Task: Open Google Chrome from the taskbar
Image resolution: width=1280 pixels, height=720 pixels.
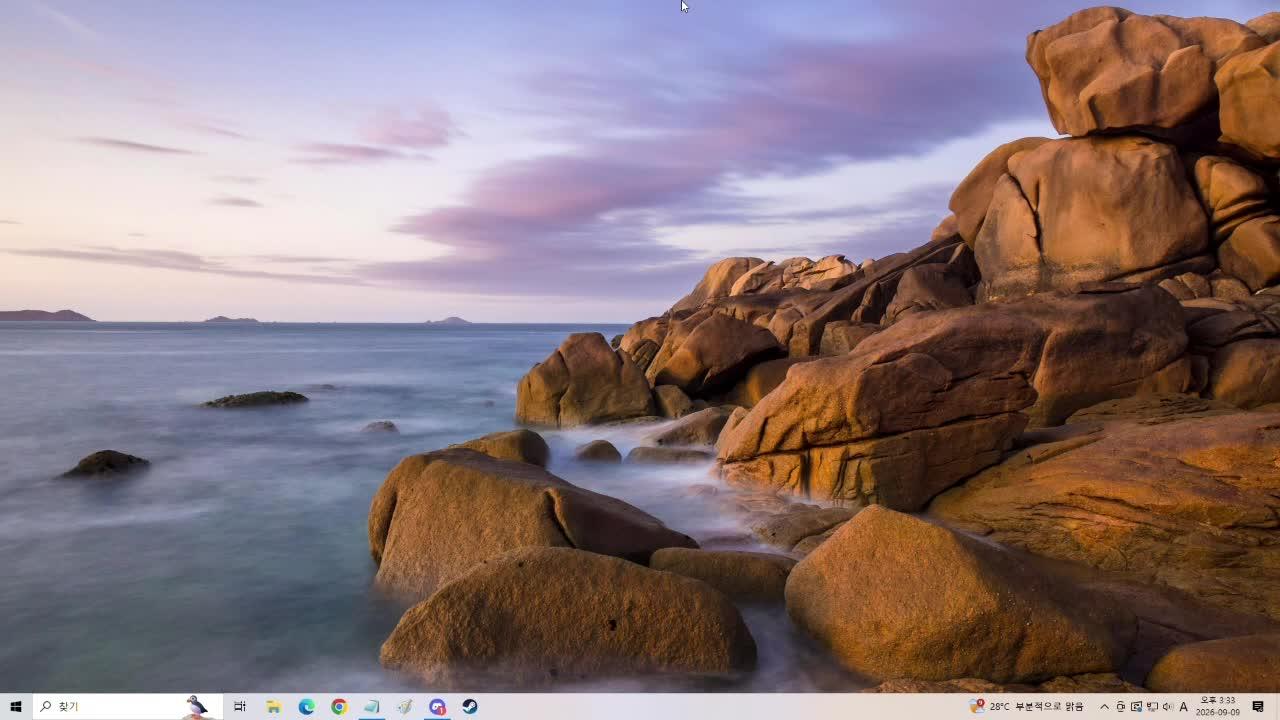Action: 339,706
